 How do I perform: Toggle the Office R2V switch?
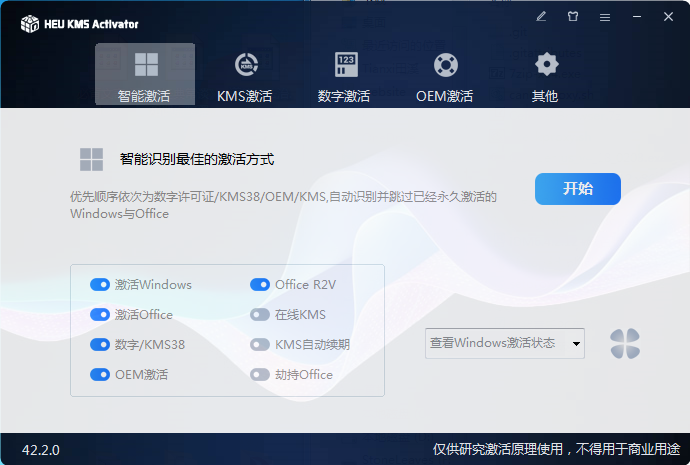pyautogui.click(x=260, y=285)
